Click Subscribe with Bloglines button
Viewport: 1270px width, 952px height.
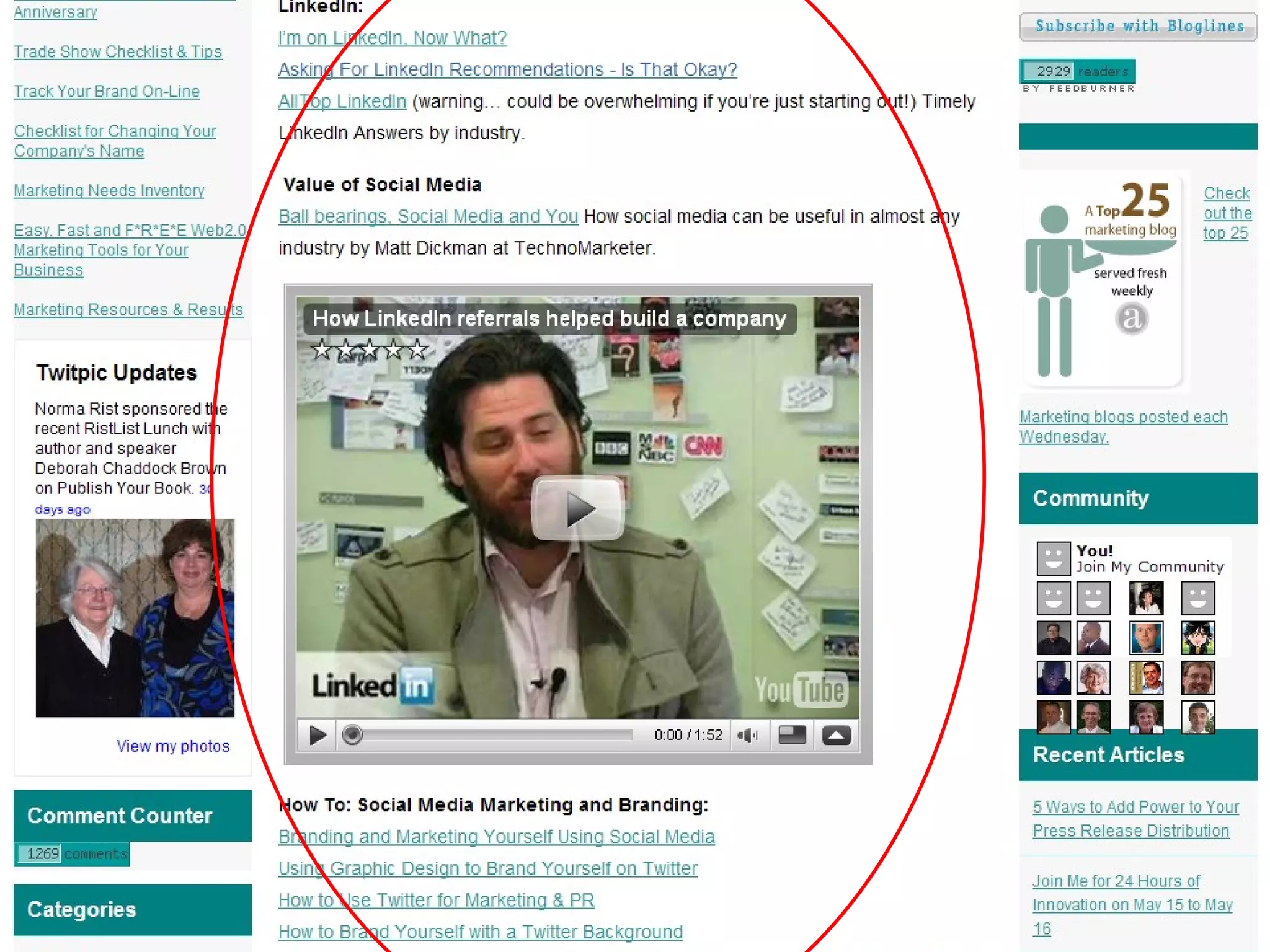pos(1138,27)
